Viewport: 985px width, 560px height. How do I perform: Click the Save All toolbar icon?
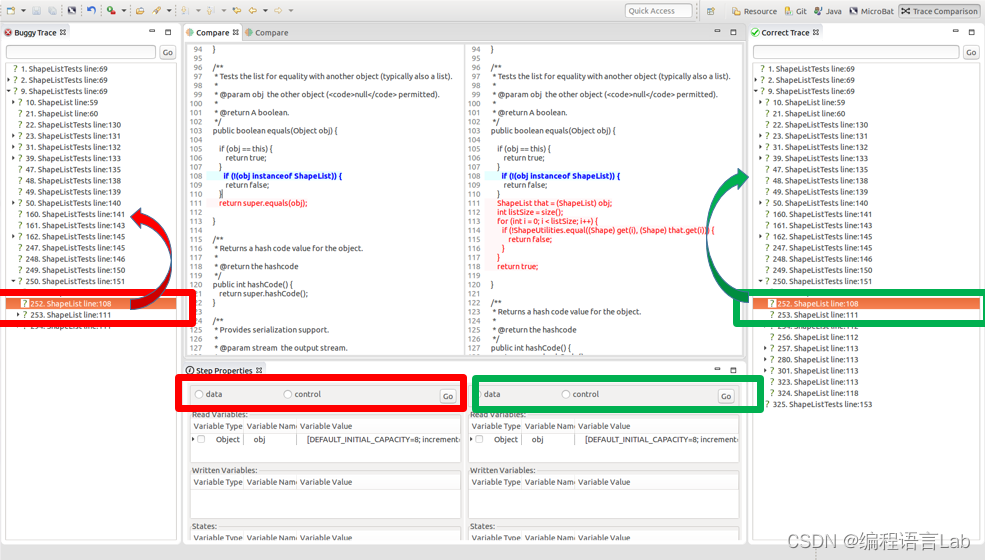pyautogui.click(x=53, y=11)
